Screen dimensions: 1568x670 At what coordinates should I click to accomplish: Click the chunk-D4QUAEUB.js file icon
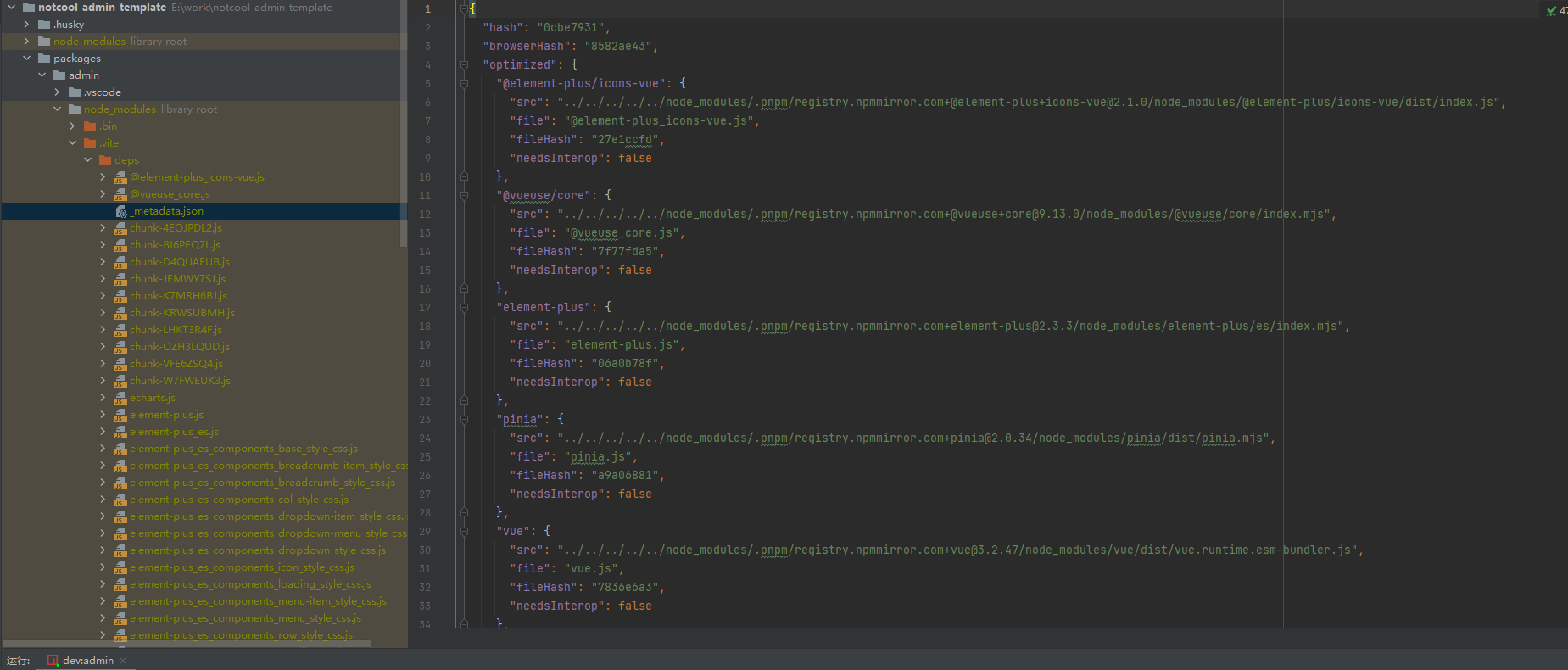click(x=120, y=262)
